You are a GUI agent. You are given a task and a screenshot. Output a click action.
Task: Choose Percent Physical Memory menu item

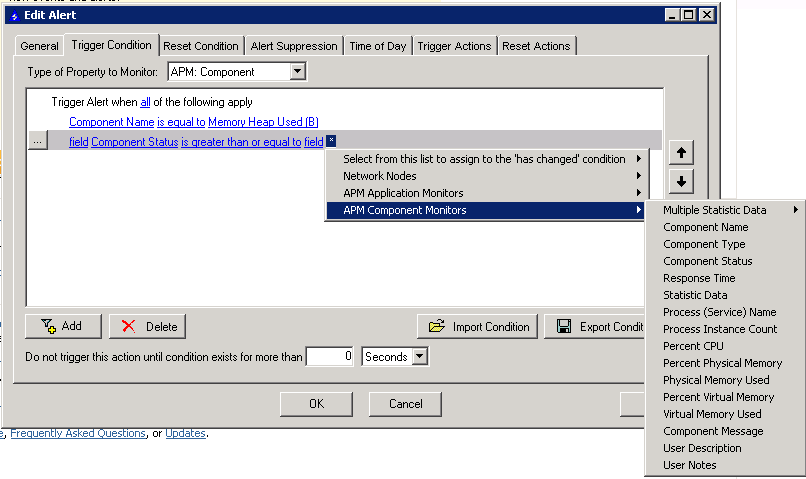[x=725, y=363]
